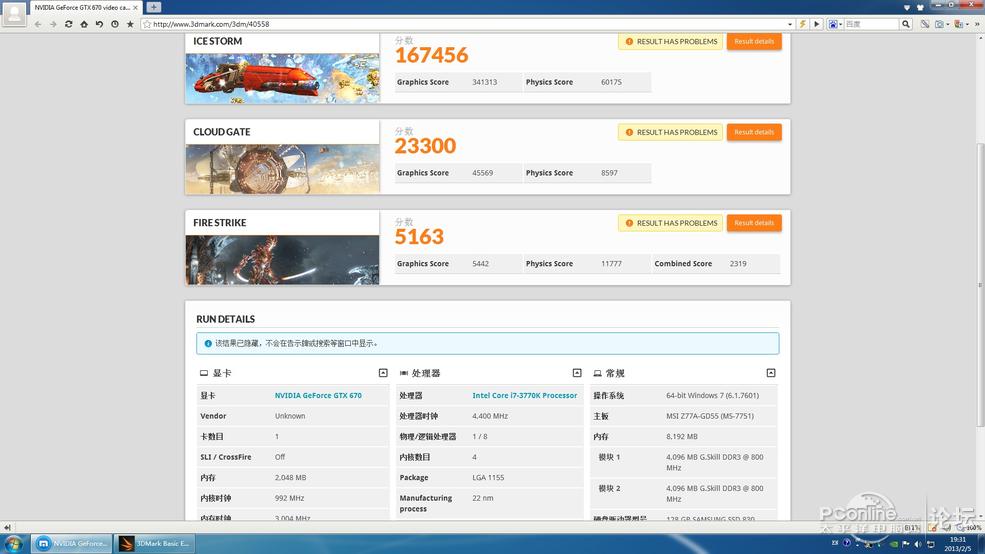Open browsing history clock icon

(x=115, y=24)
